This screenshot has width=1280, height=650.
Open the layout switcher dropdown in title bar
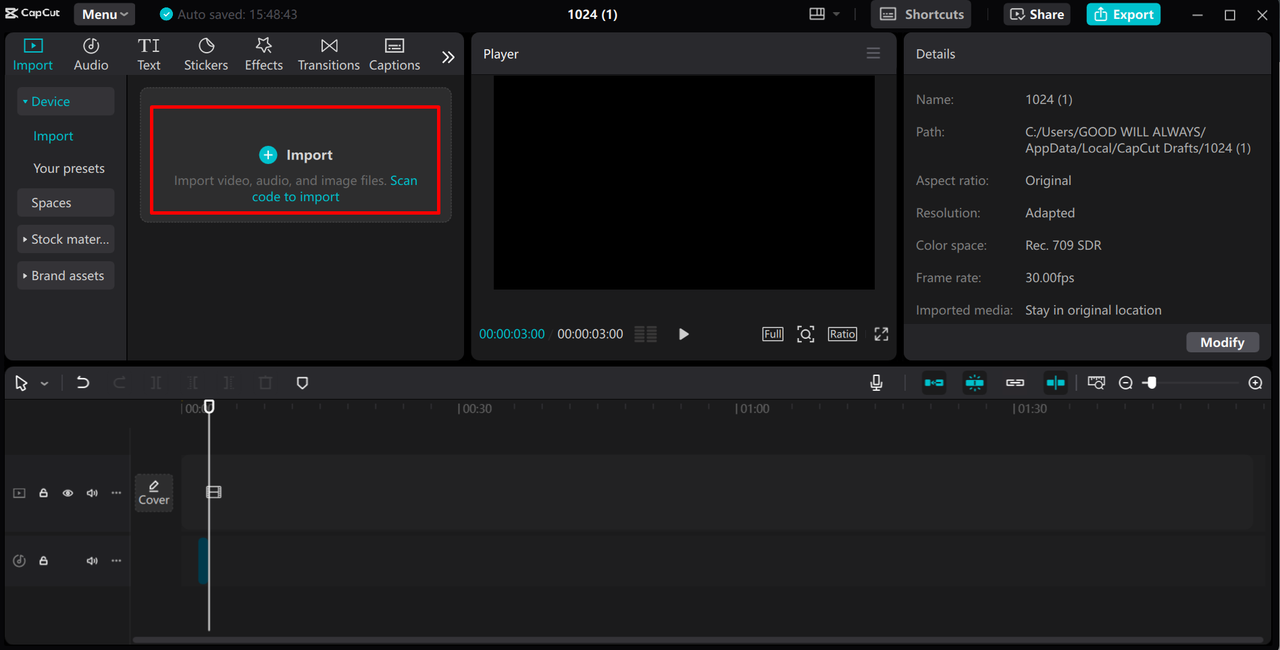click(x=825, y=14)
